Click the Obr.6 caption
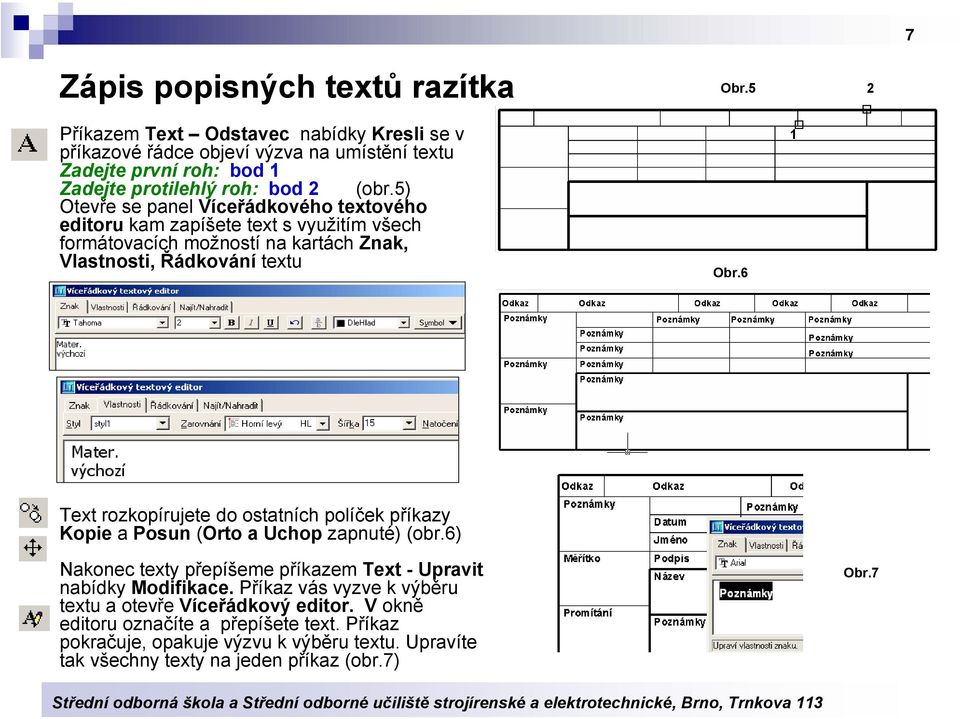 [730, 273]
